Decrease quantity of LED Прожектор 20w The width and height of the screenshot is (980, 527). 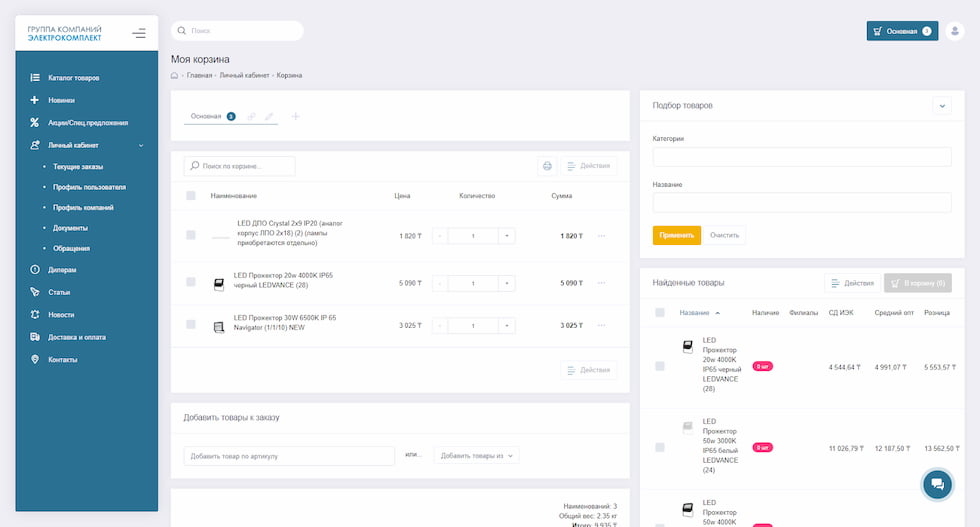(x=440, y=283)
